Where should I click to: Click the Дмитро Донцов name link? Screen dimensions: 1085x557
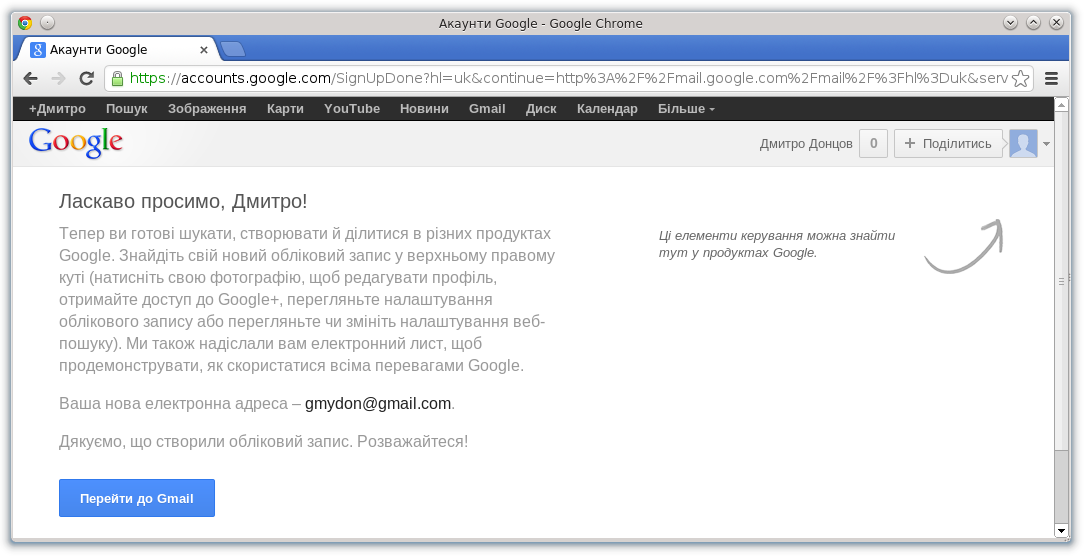[806, 144]
